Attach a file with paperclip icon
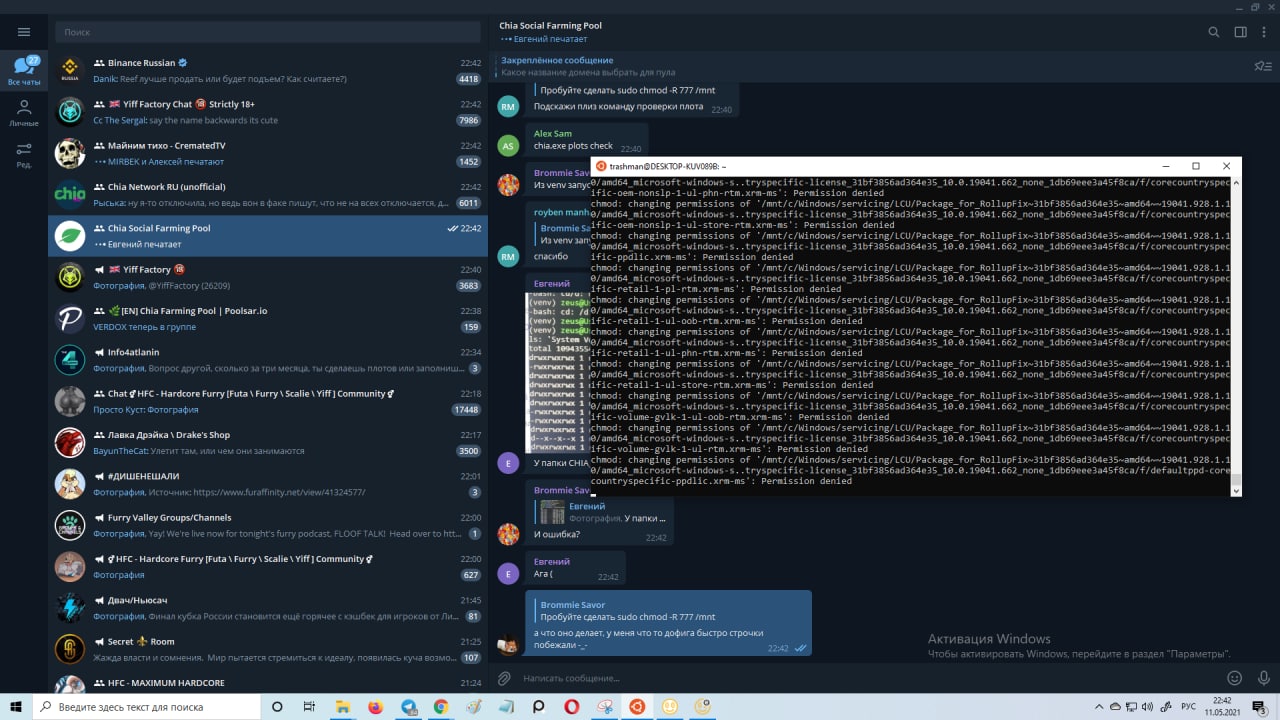Viewport: 1280px width, 720px height. (505, 678)
